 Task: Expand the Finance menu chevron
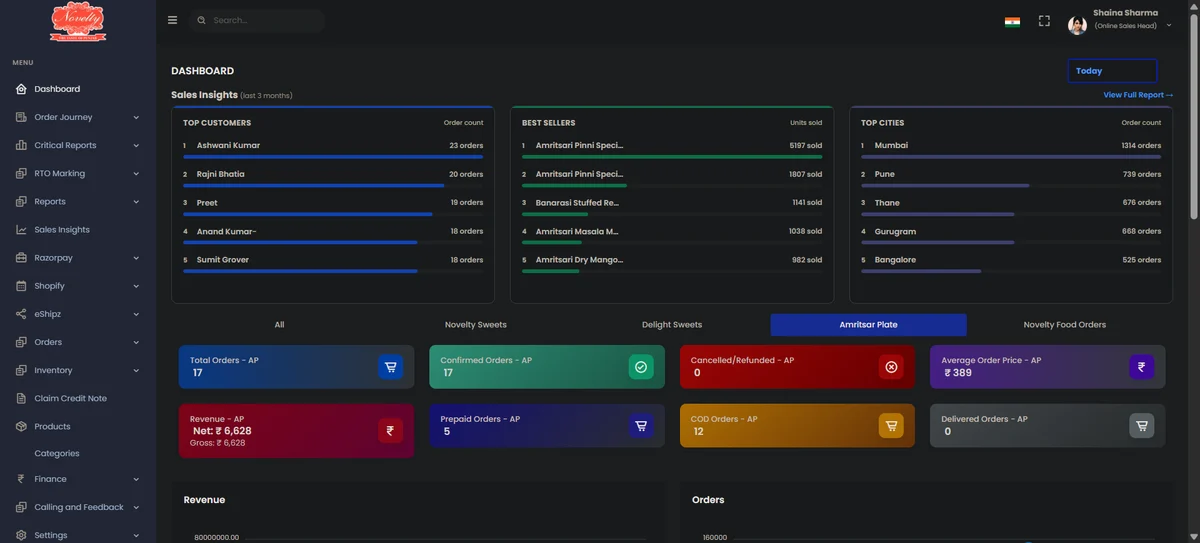(136, 479)
